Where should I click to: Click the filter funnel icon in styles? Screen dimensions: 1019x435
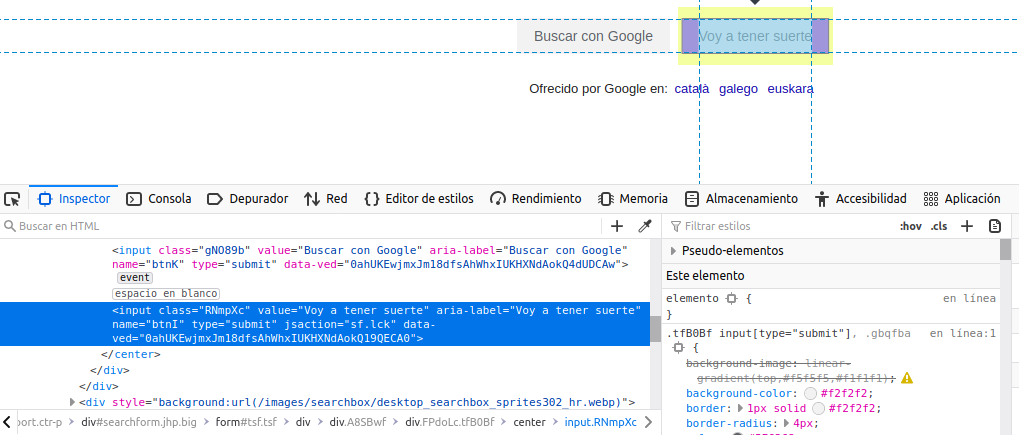click(x=675, y=226)
